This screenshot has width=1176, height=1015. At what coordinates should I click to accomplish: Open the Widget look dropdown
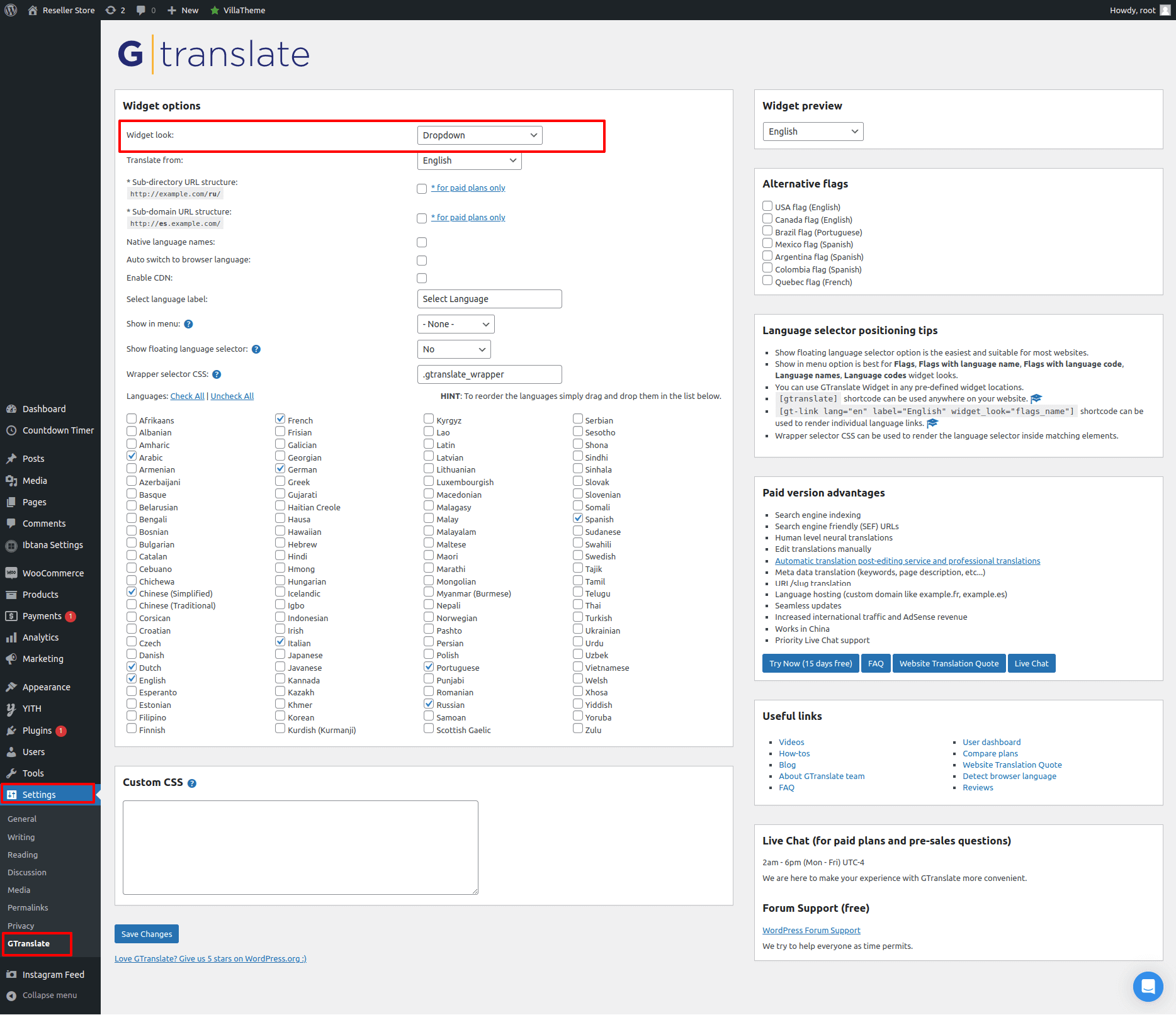479,135
